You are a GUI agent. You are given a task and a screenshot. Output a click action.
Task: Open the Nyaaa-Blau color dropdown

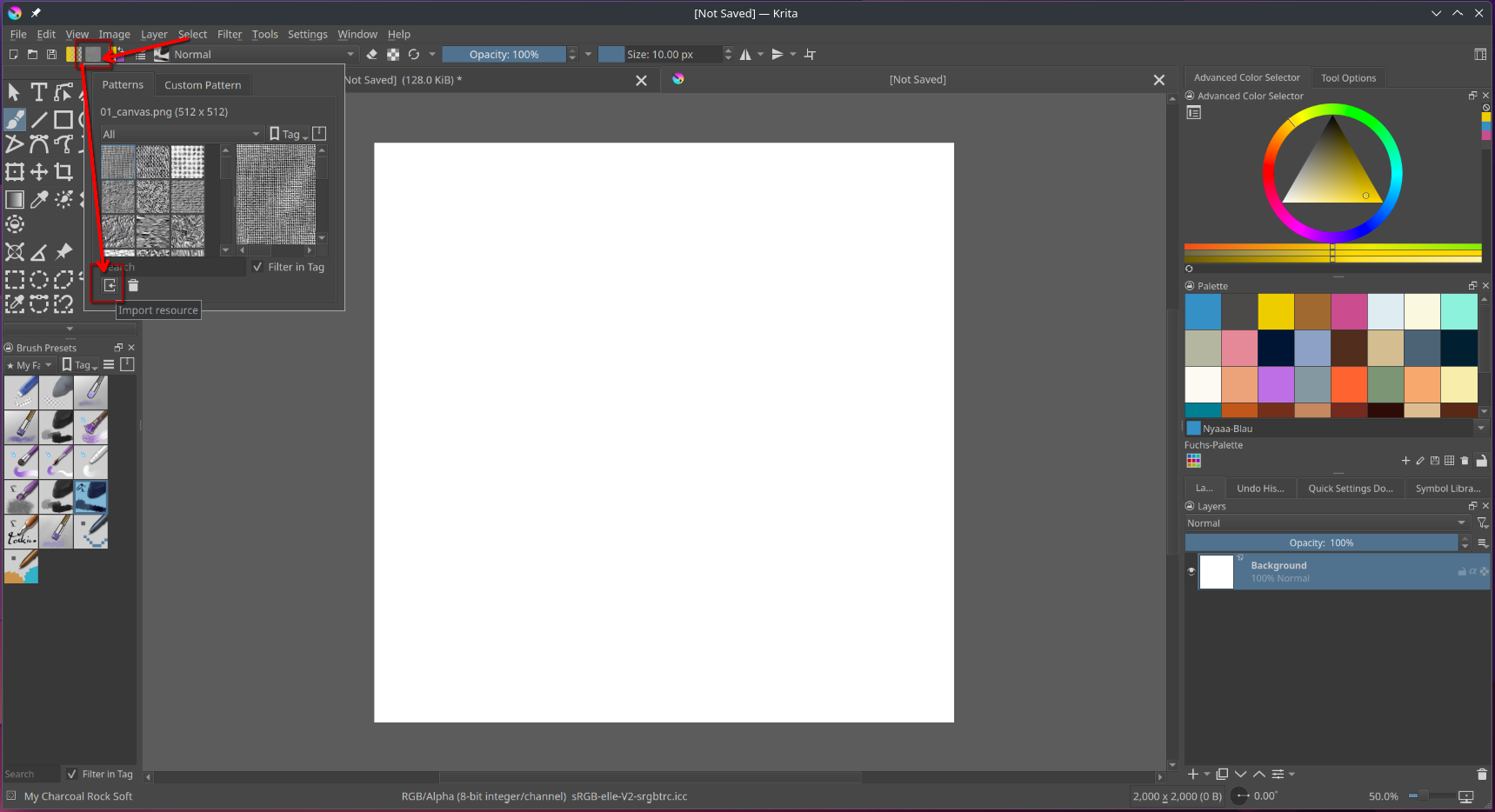click(1480, 428)
